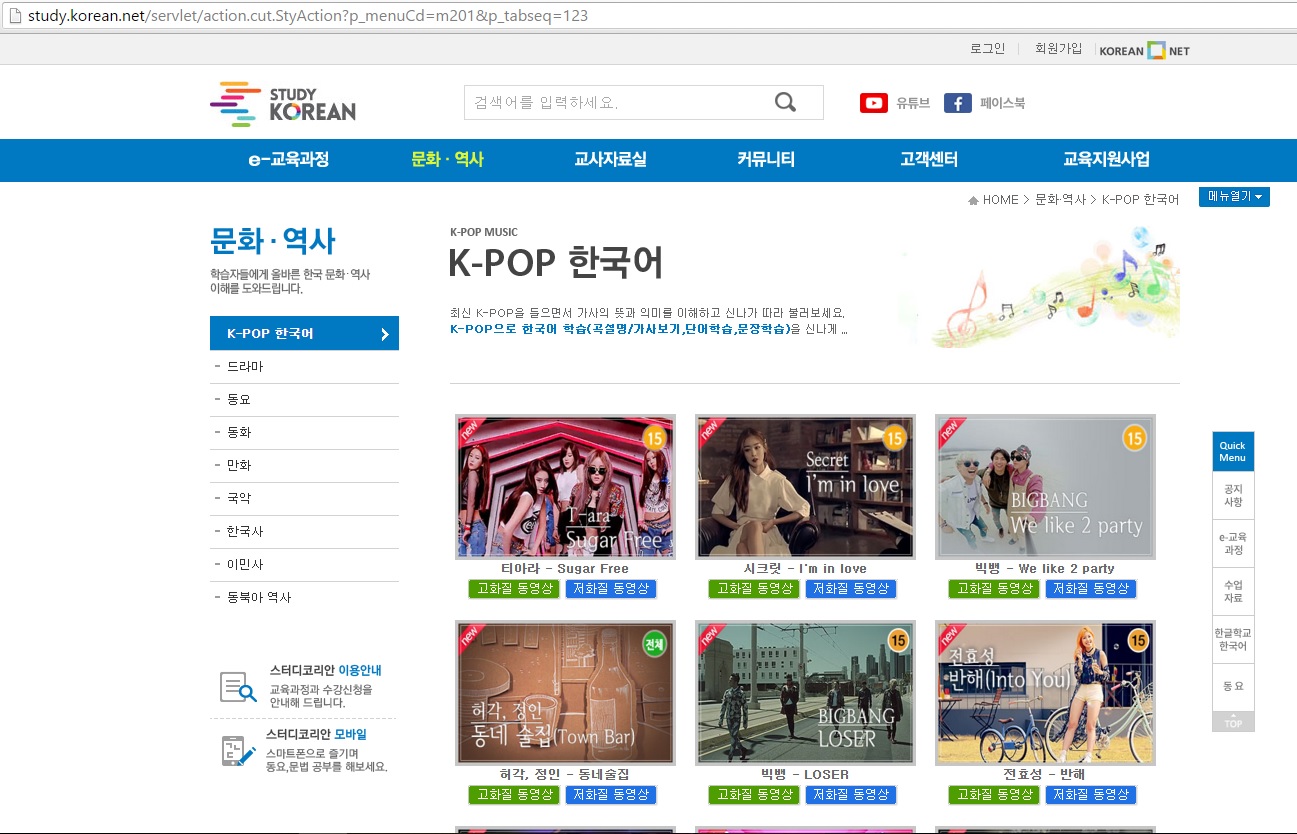This screenshot has height=834, width=1297.
Task: Open the 교사자료실 menu
Action: coord(610,159)
